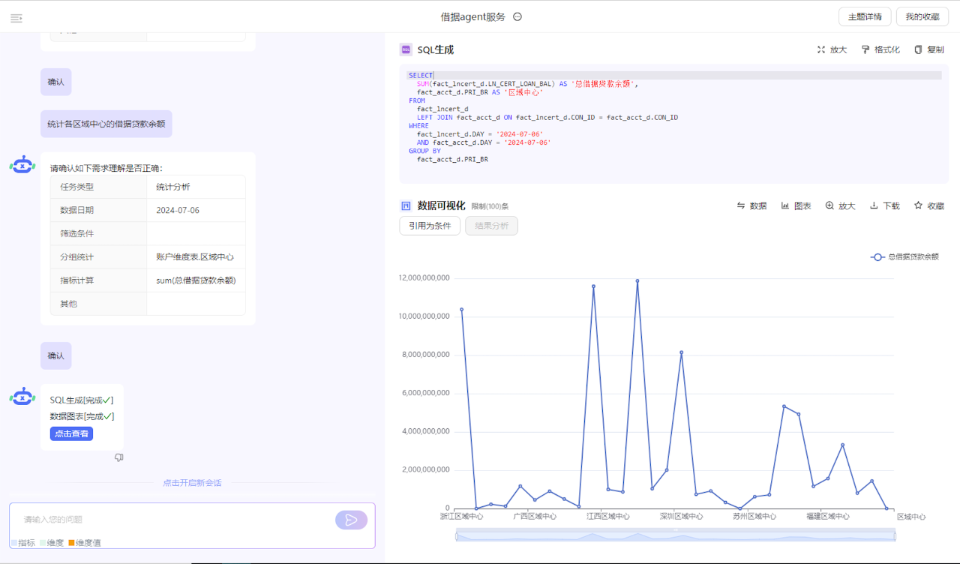Zoom the visualization with 放大 magnifier
Viewport: 960px width, 564px height.
pos(840,206)
